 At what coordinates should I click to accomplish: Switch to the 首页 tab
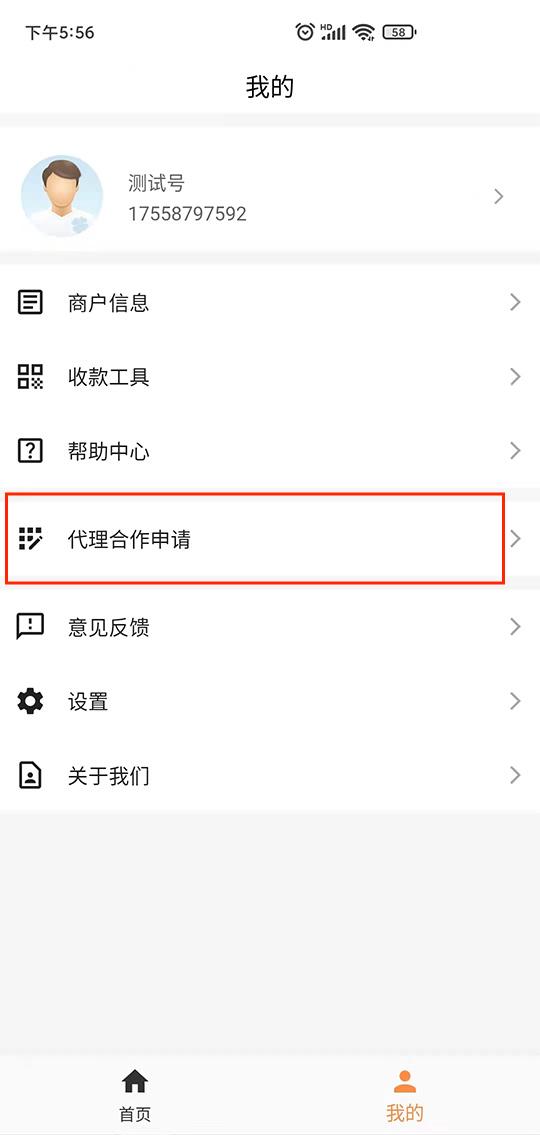[x=135, y=1095]
